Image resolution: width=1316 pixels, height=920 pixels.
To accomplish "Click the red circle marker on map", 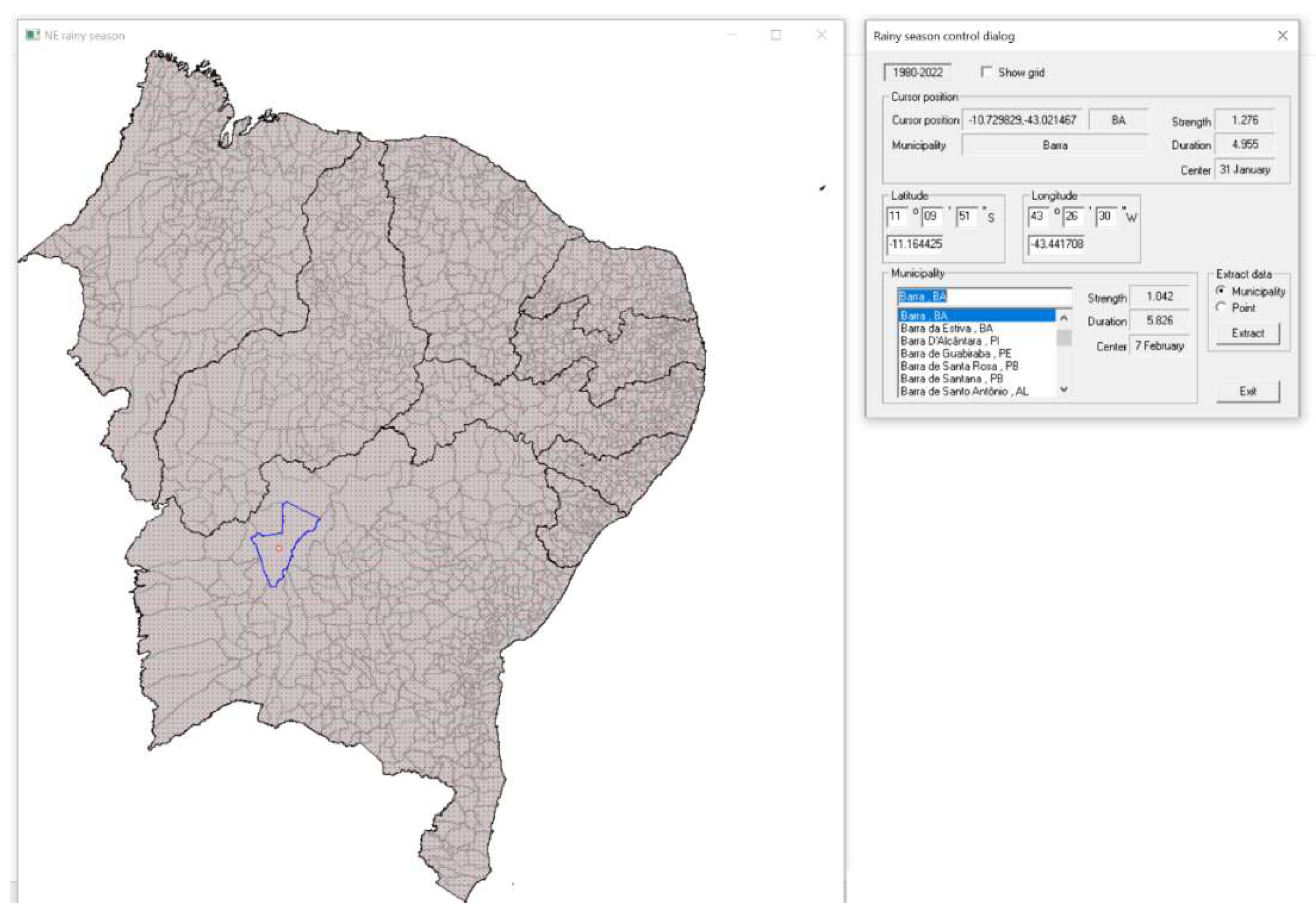I will [279, 549].
